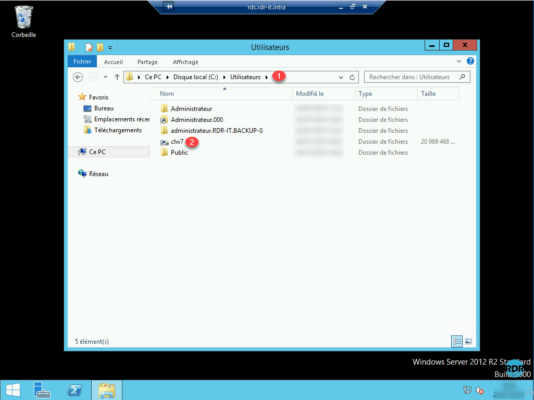This screenshot has width=534, height=400.
Task: Click the muted volume tray icon
Action: click(x=480, y=390)
